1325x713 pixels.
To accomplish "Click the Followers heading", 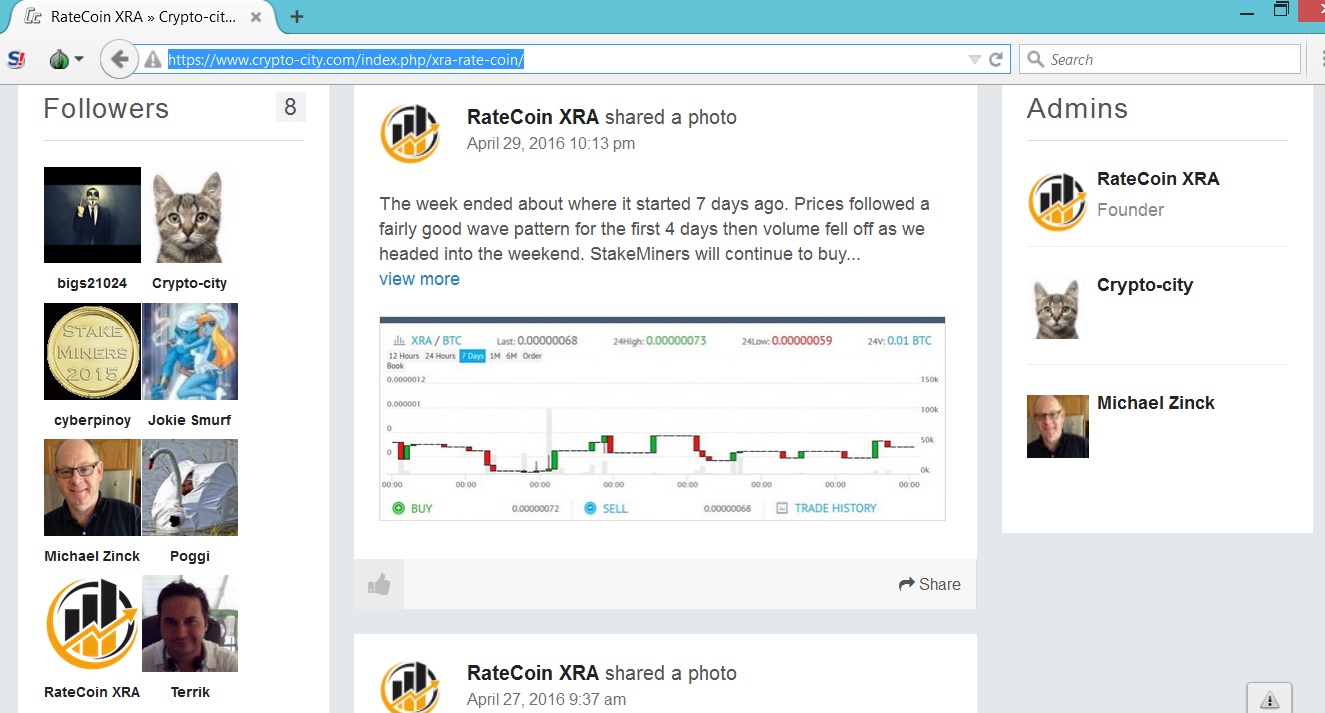I will point(106,108).
